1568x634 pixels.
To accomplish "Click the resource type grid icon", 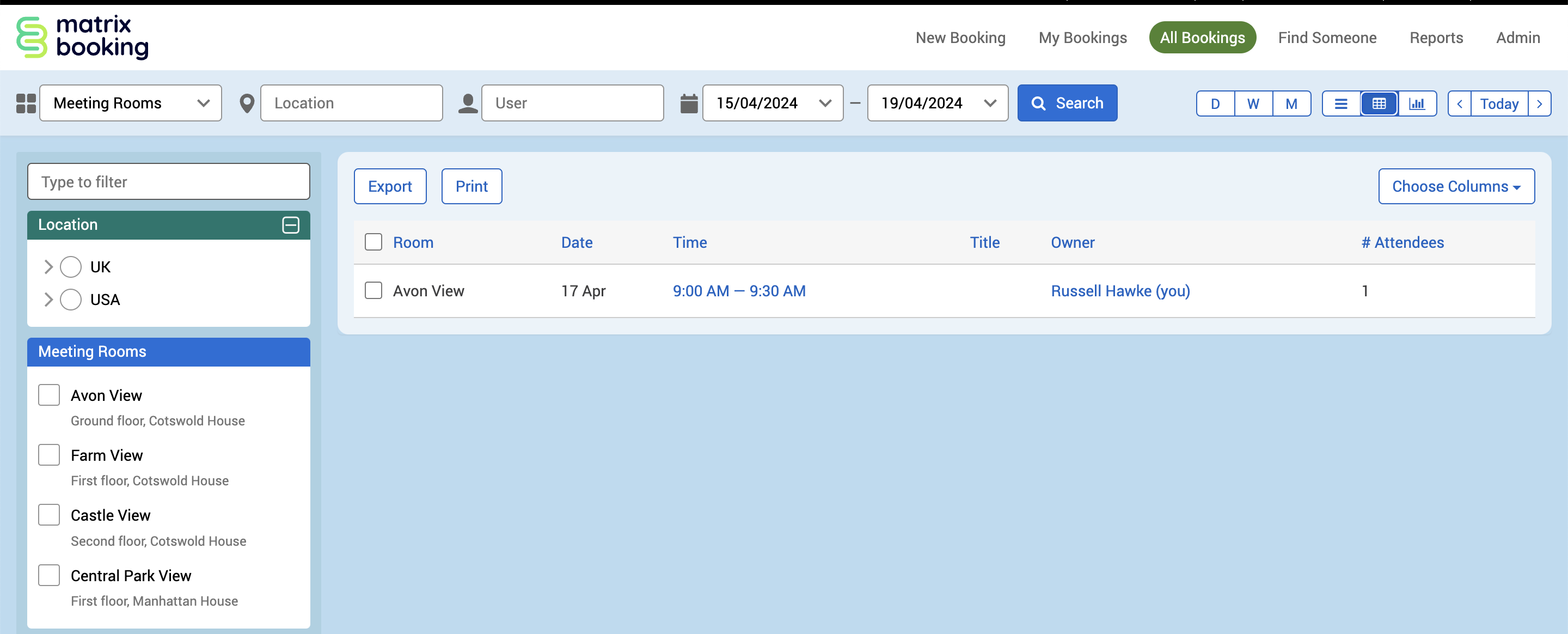I will pyautogui.click(x=26, y=103).
